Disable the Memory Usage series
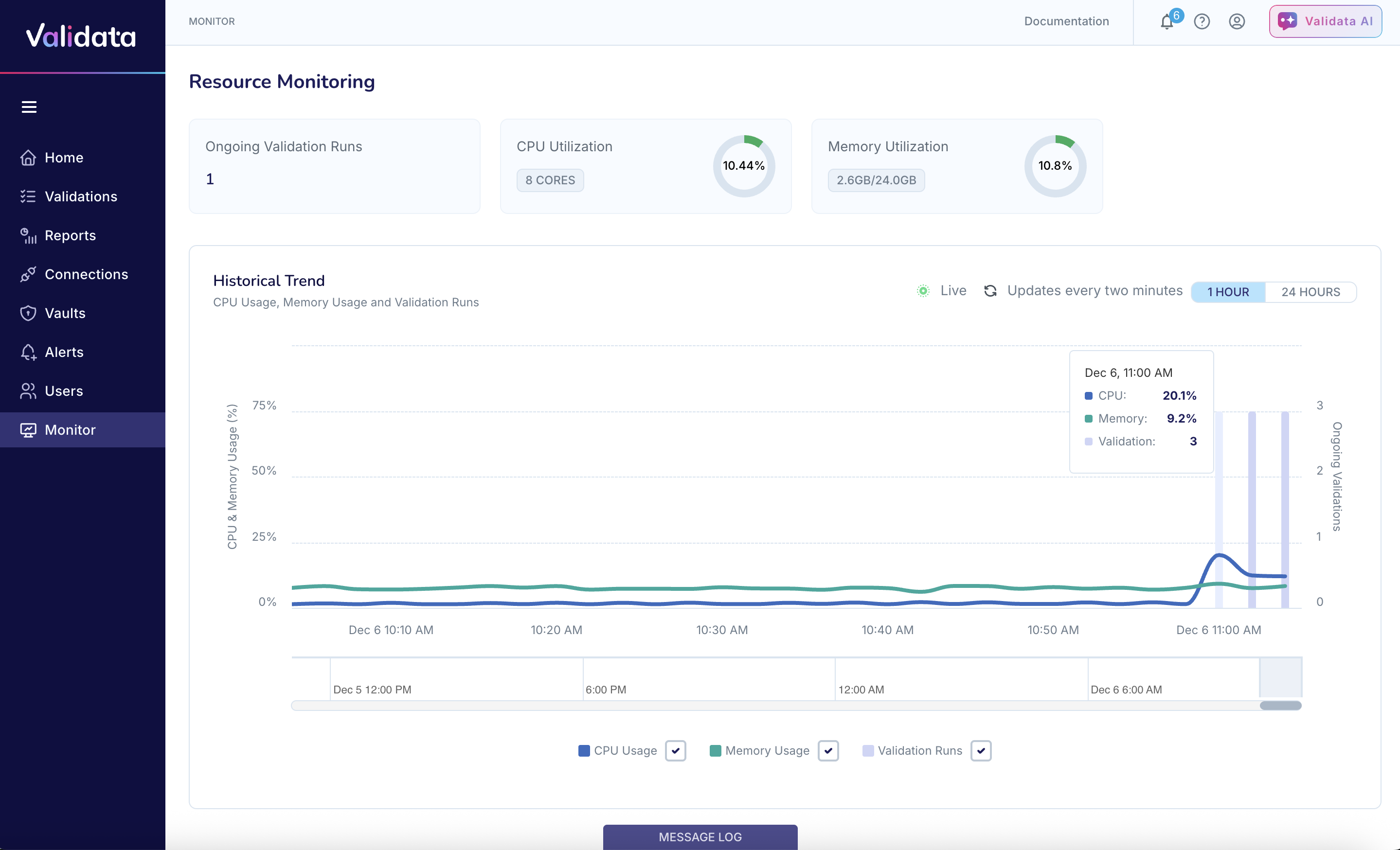Image resolution: width=1400 pixels, height=850 pixels. click(828, 751)
